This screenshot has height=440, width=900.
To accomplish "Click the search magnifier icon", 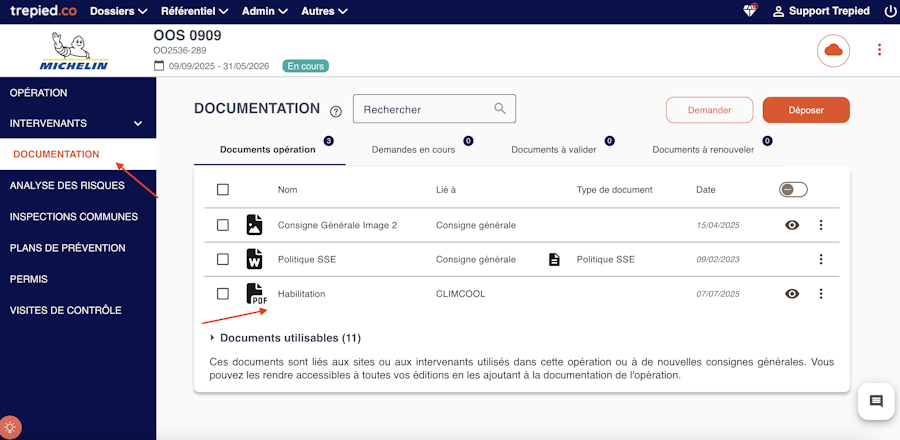I will [500, 109].
